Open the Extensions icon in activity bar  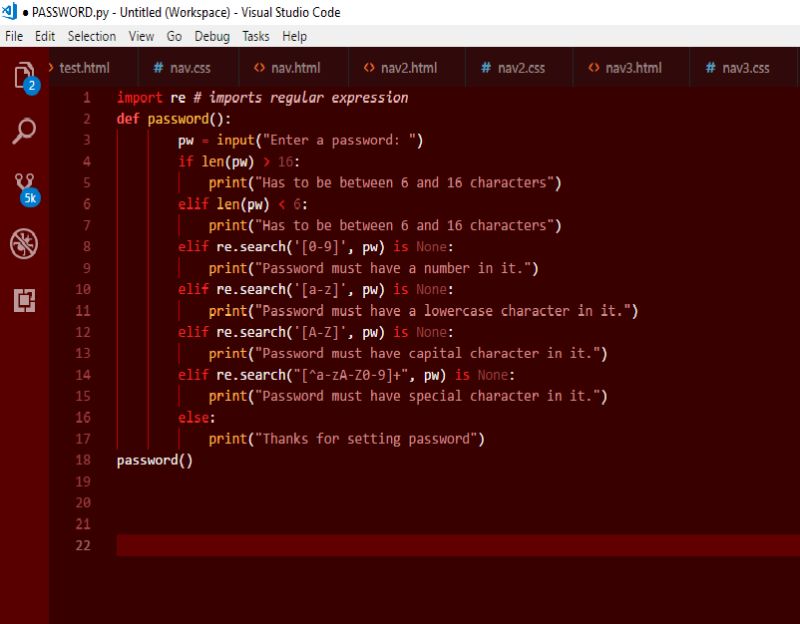[x=24, y=300]
